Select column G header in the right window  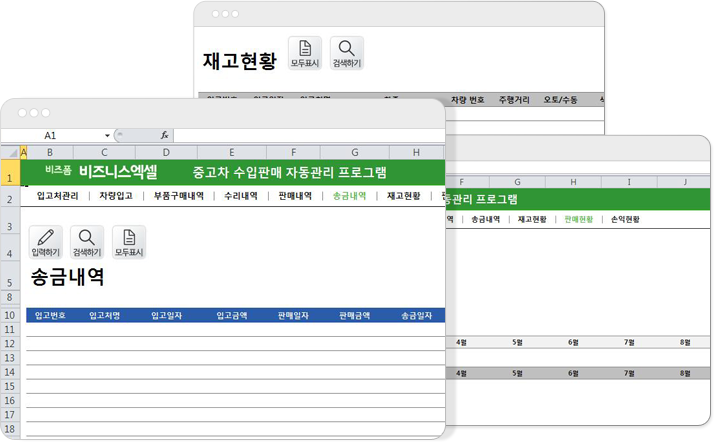click(517, 182)
